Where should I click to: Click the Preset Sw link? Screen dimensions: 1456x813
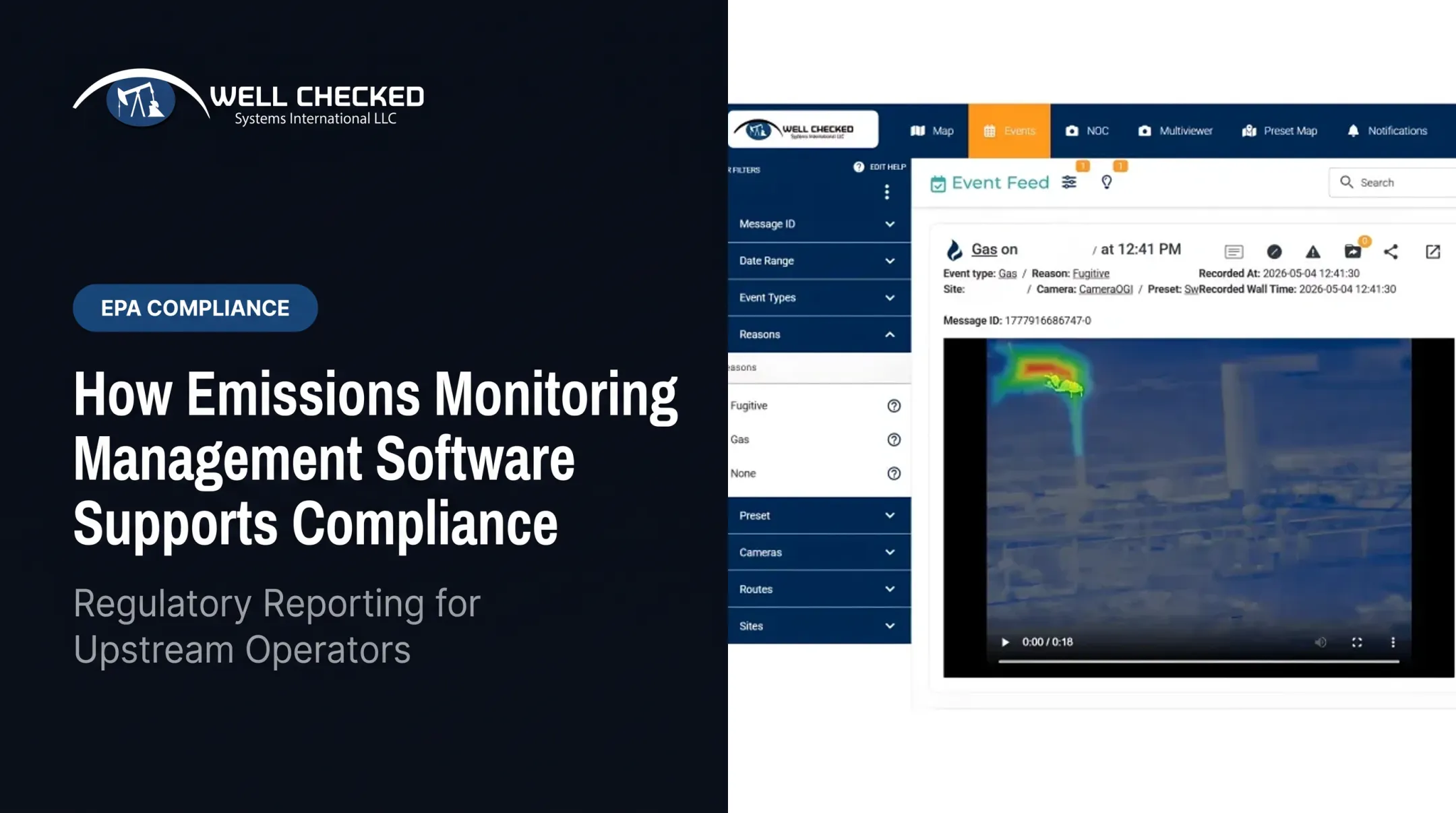tap(1191, 289)
